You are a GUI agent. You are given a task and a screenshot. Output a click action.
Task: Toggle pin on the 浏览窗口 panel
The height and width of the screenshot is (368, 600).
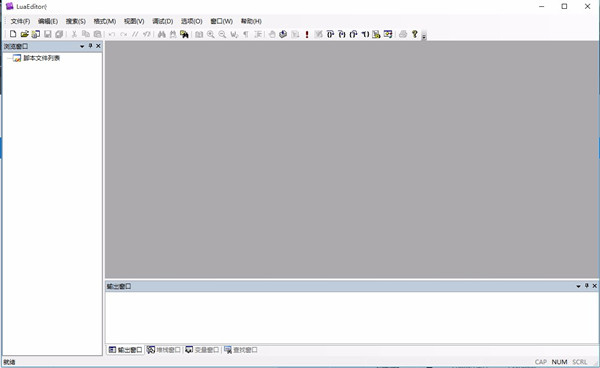click(90, 46)
